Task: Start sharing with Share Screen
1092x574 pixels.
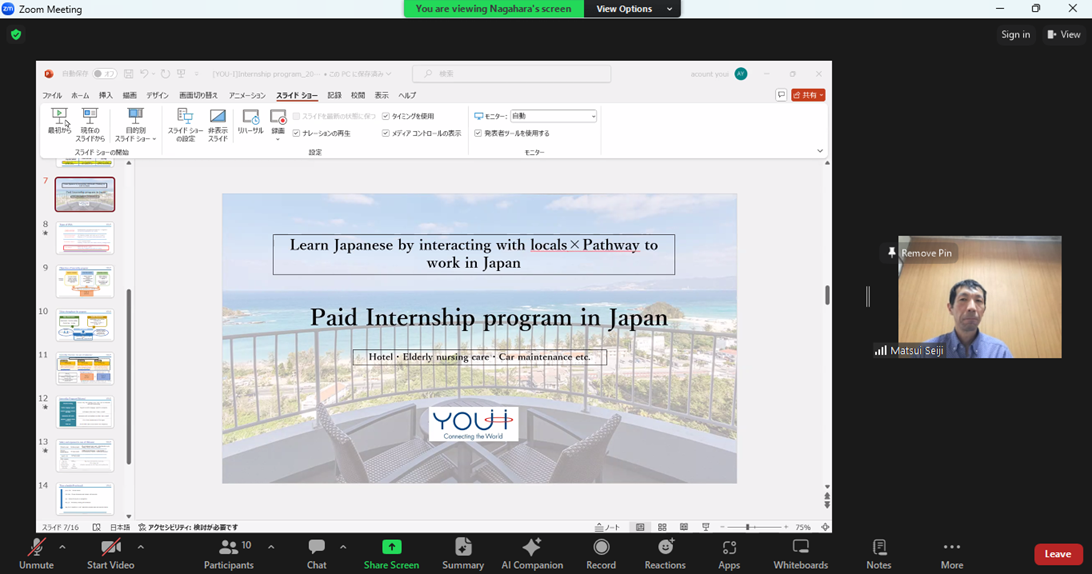Action: tap(391, 553)
